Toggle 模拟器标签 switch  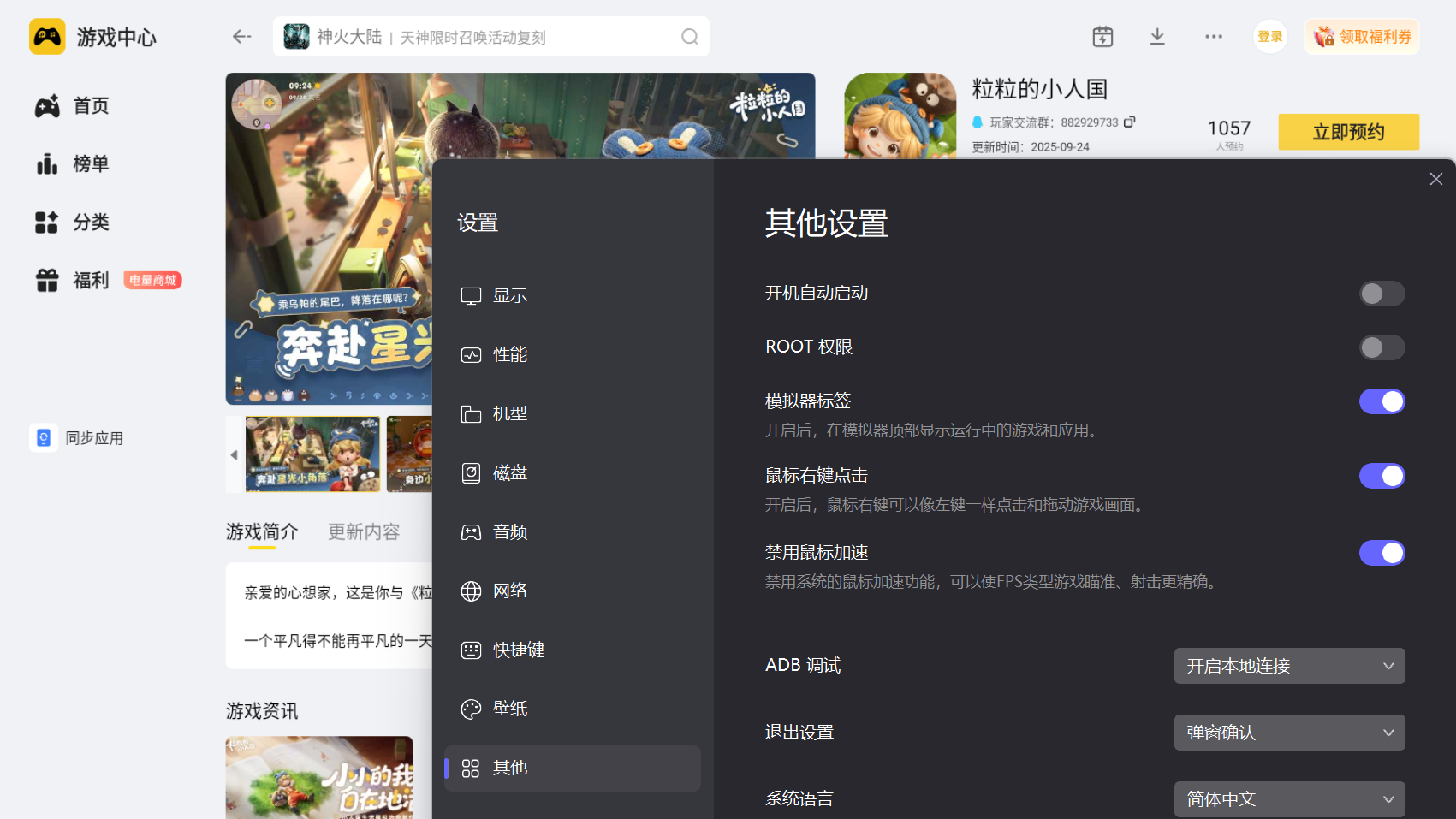tap(1382, 401)
